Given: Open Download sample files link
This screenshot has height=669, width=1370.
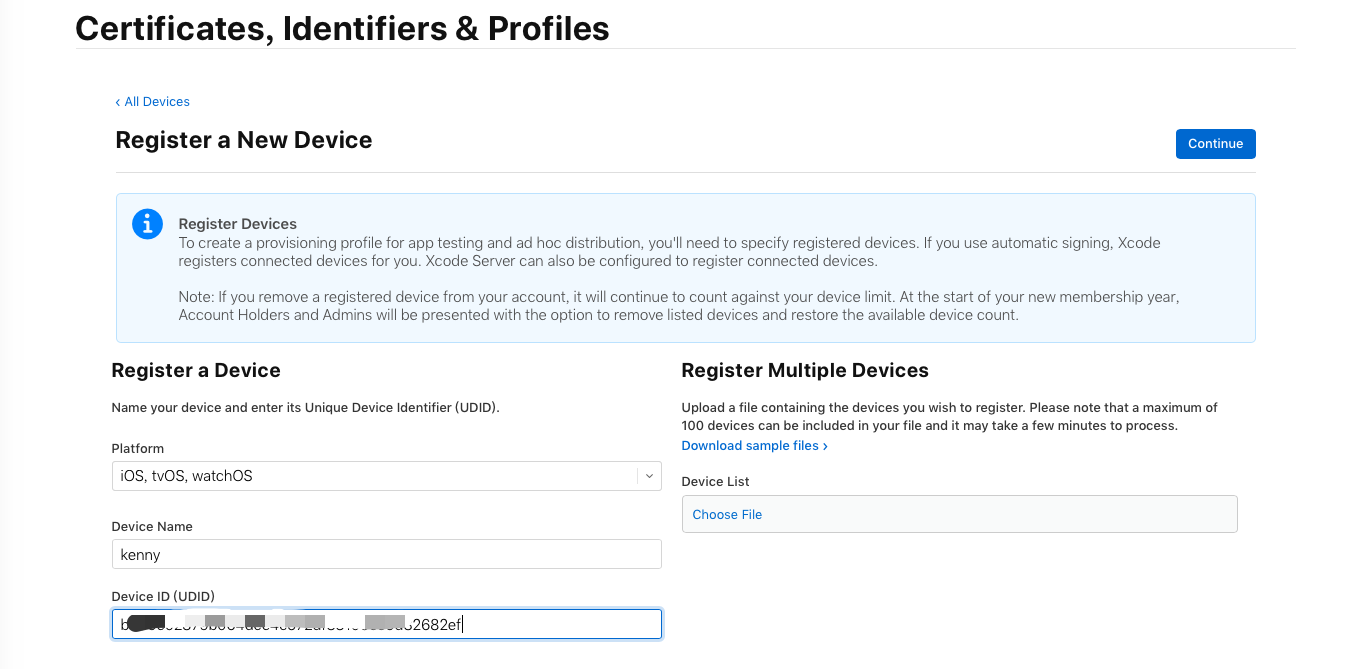Looking at the screenshot, I should tap(754, 446).
